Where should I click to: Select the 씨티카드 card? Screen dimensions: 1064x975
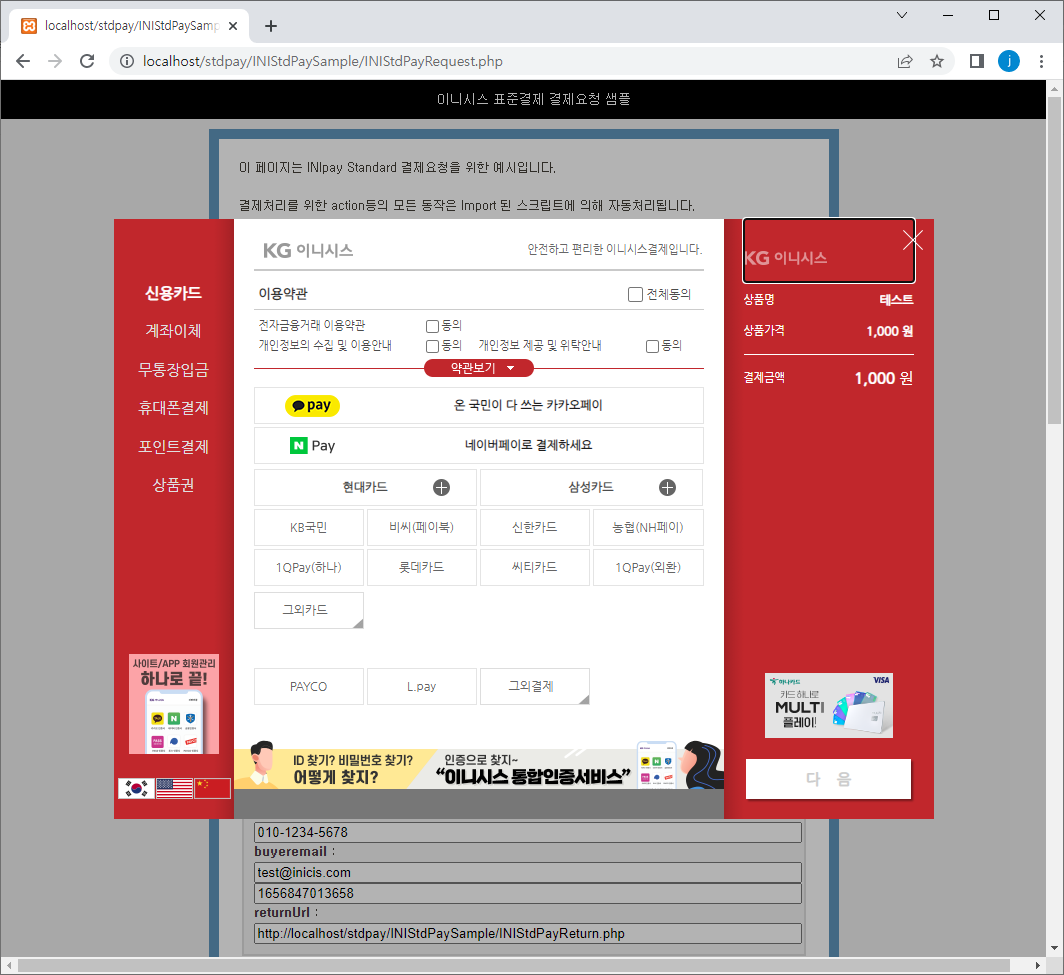pos(535,567)
